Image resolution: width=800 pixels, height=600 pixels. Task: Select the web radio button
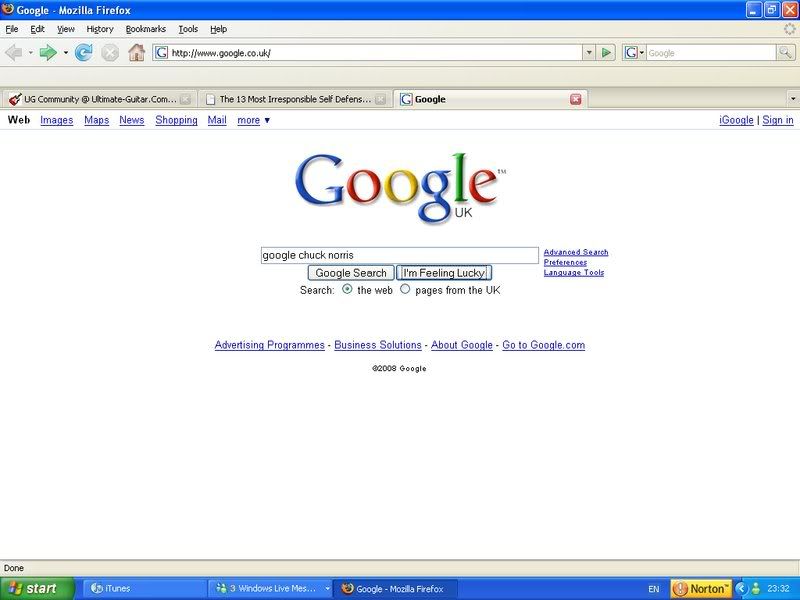coord(347,289)
